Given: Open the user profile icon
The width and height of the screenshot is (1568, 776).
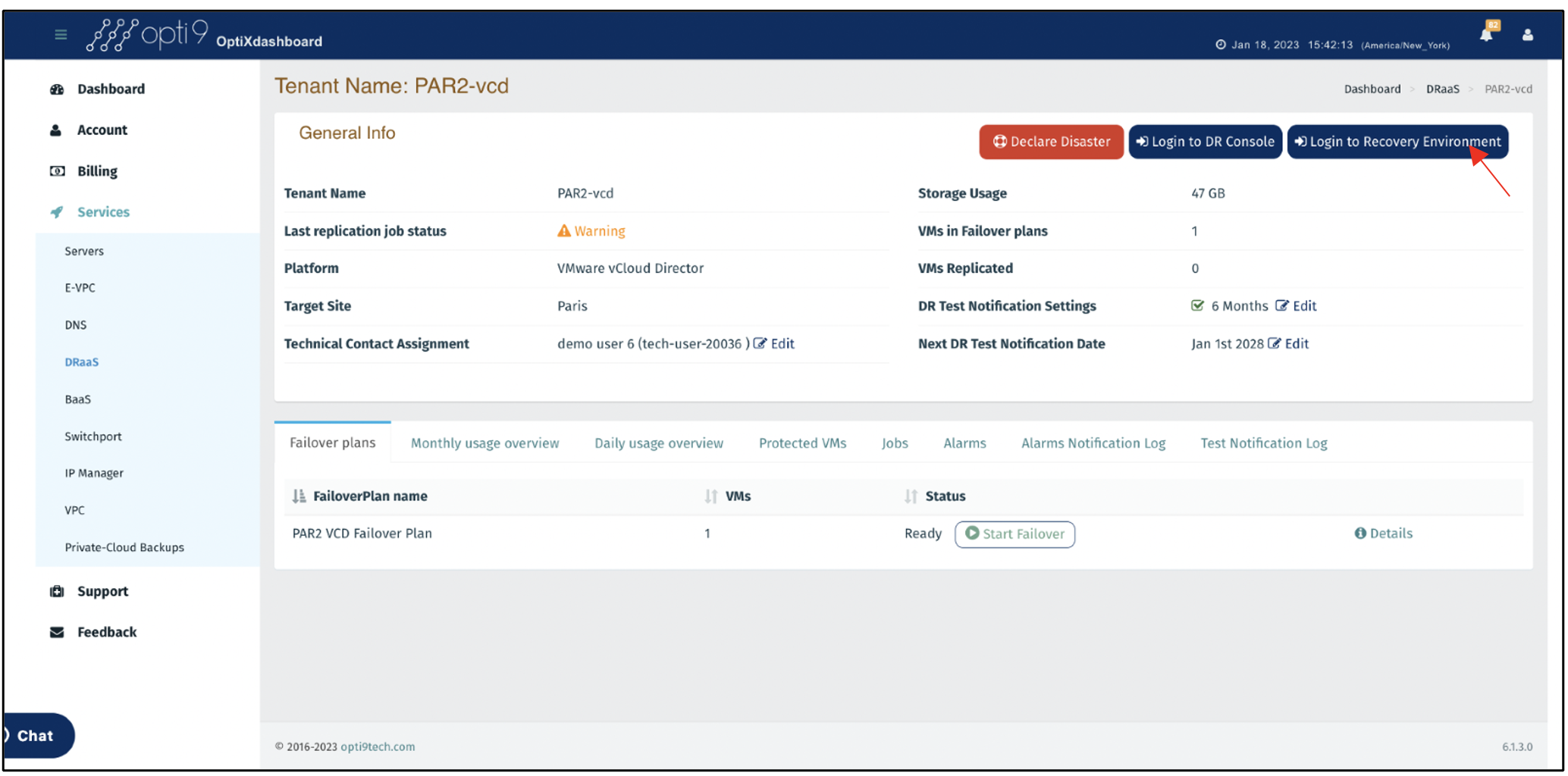Looking at the screenshot, I should pyautogui.click(x=1528, y=35).
